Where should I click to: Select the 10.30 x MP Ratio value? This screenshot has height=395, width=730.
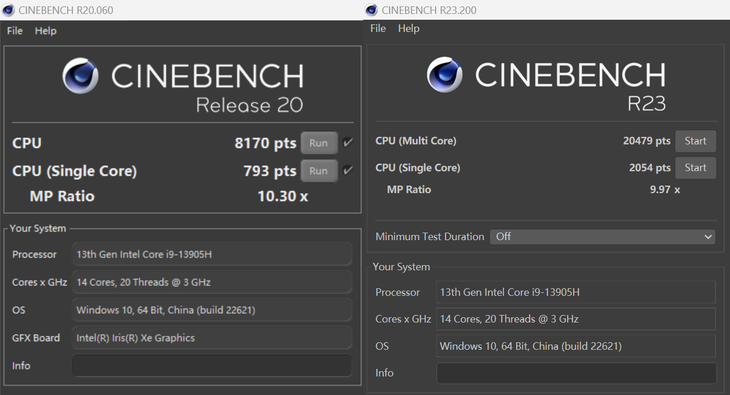coord(283,196)
